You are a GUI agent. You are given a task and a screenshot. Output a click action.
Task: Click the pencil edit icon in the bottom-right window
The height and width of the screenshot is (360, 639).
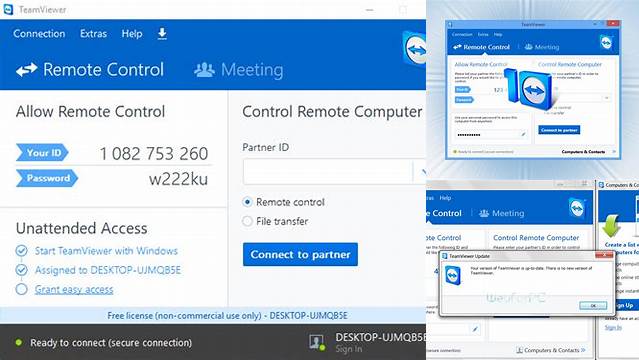475,329
